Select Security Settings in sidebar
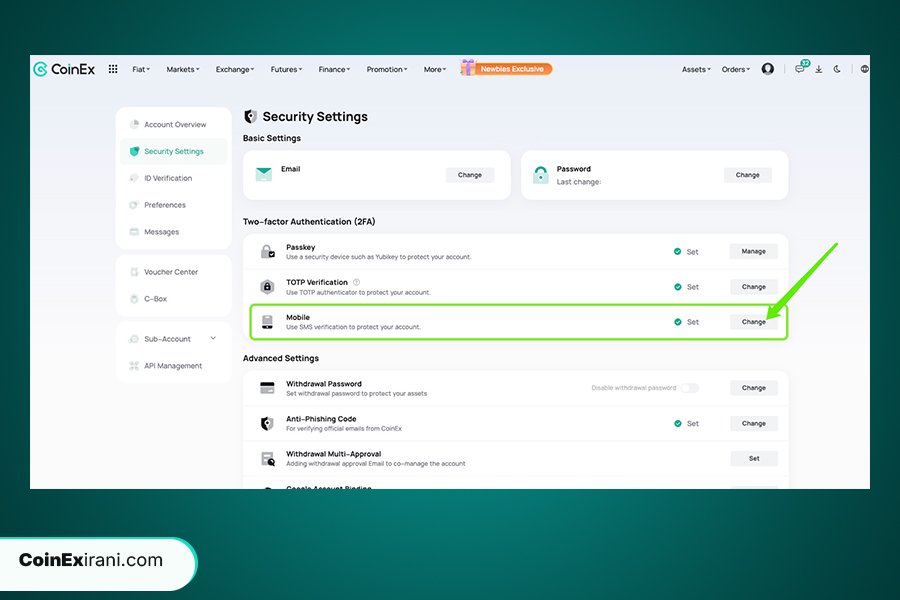 174,152
